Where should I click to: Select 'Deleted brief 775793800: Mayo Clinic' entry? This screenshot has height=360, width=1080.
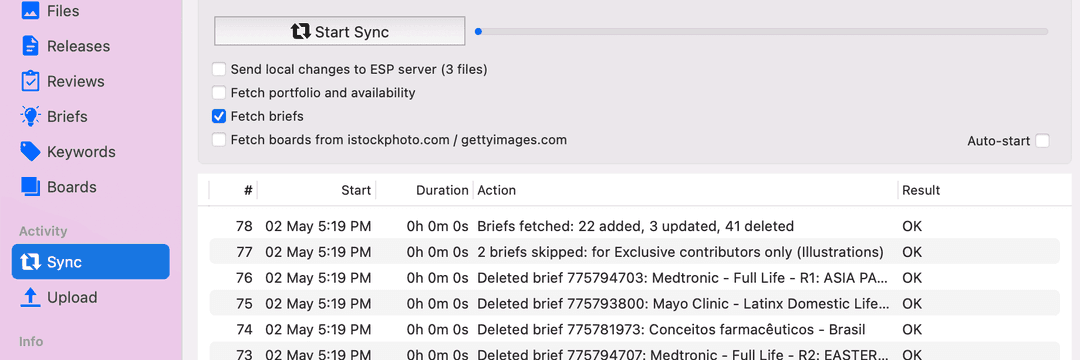tap(634, 303)
